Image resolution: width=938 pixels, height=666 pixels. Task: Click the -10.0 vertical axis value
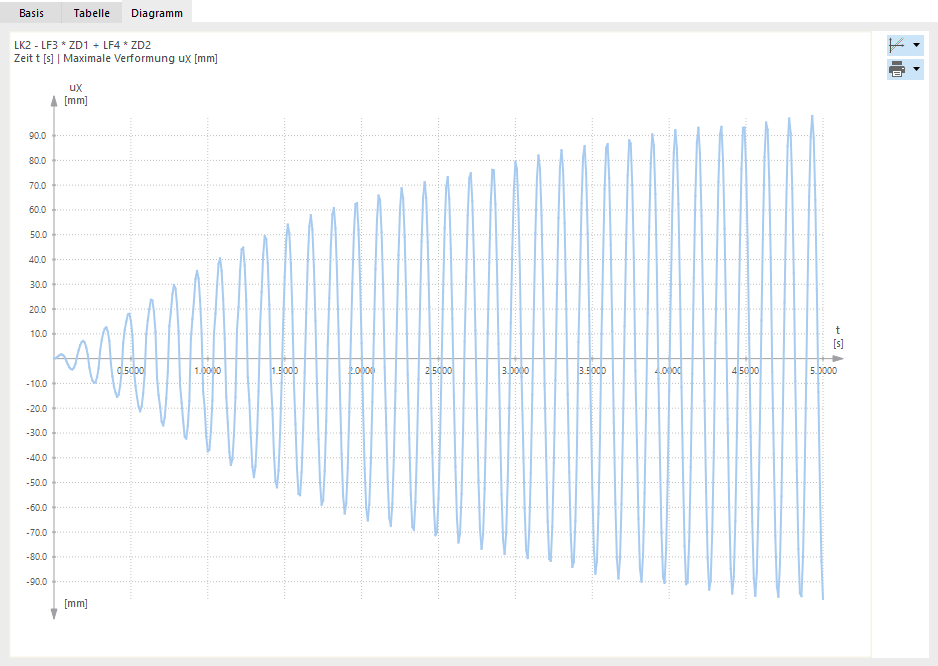[x=36, y=384]
